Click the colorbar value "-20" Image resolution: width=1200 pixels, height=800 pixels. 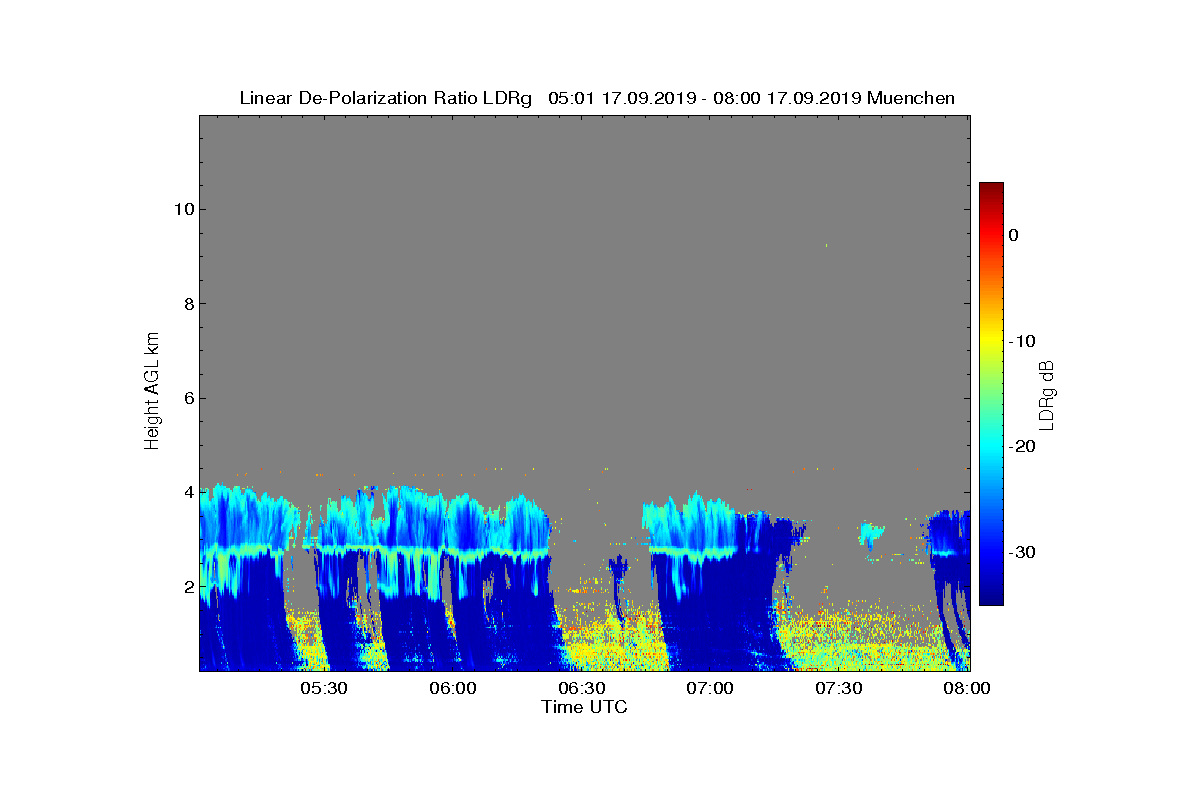pos(1022,447)
